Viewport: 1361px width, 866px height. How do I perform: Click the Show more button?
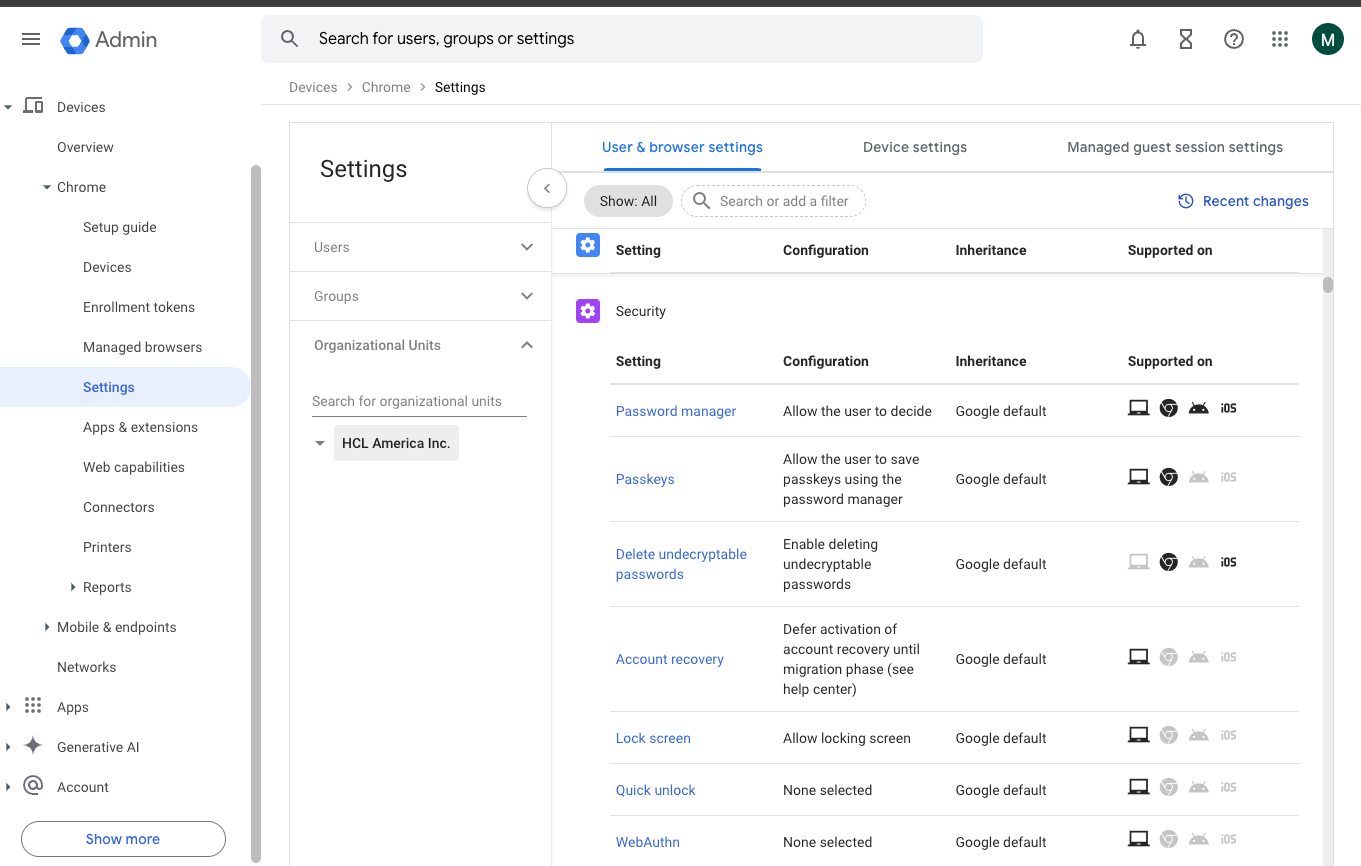[x=123, y=839]
